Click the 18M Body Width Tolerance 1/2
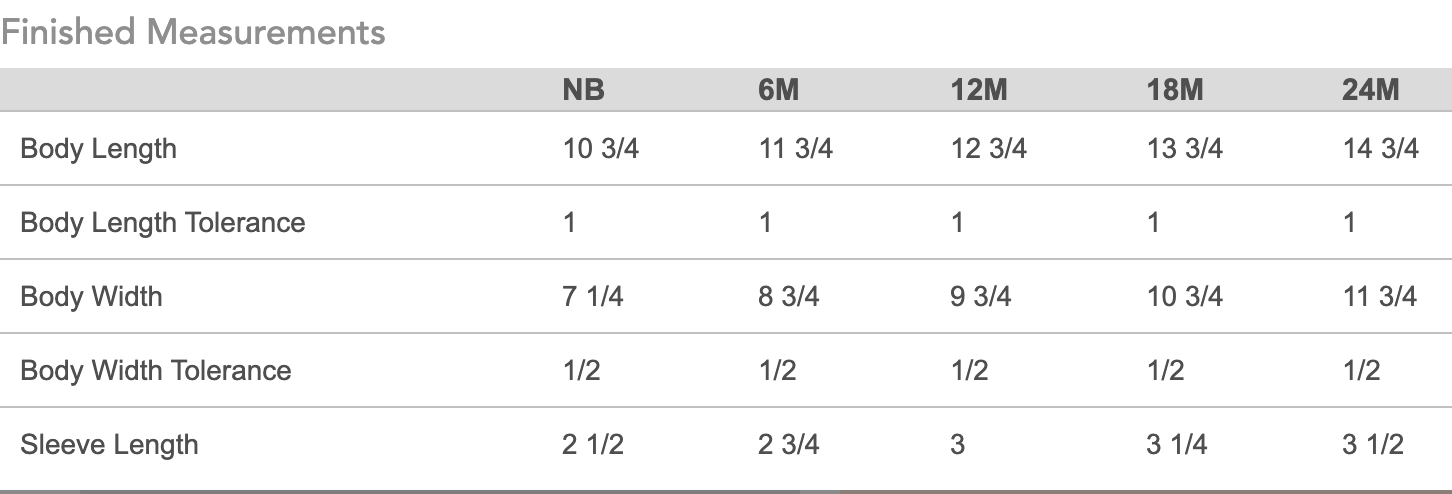 pyautogui.click(x=1164, y=370)
